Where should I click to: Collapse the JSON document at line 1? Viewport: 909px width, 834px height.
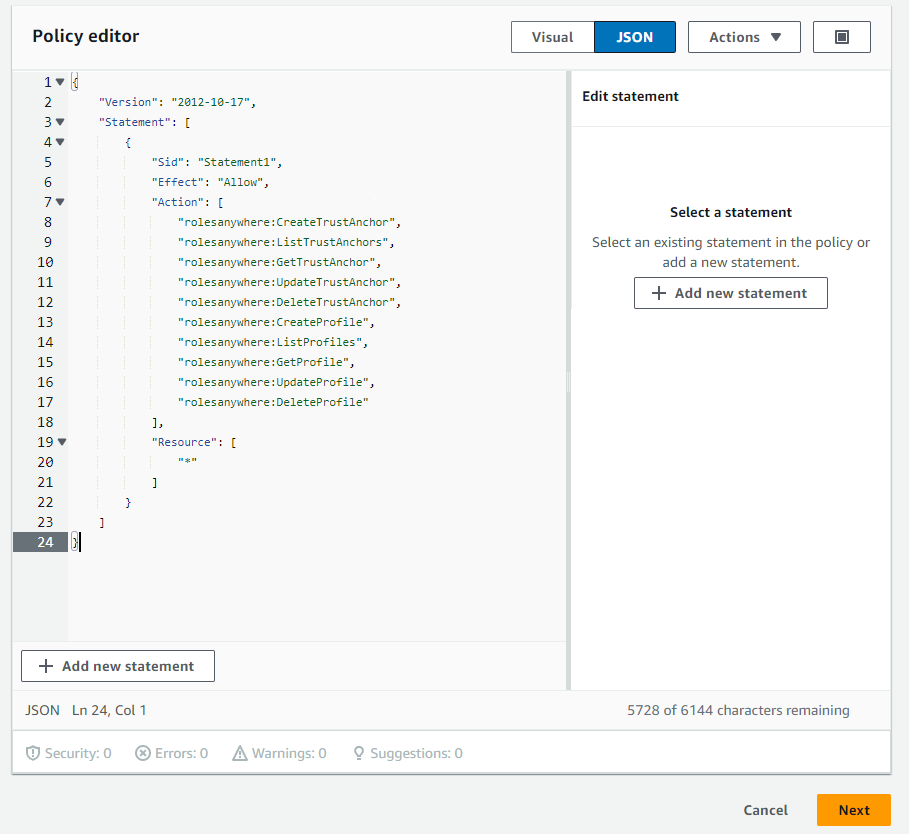tap(60, 81)
